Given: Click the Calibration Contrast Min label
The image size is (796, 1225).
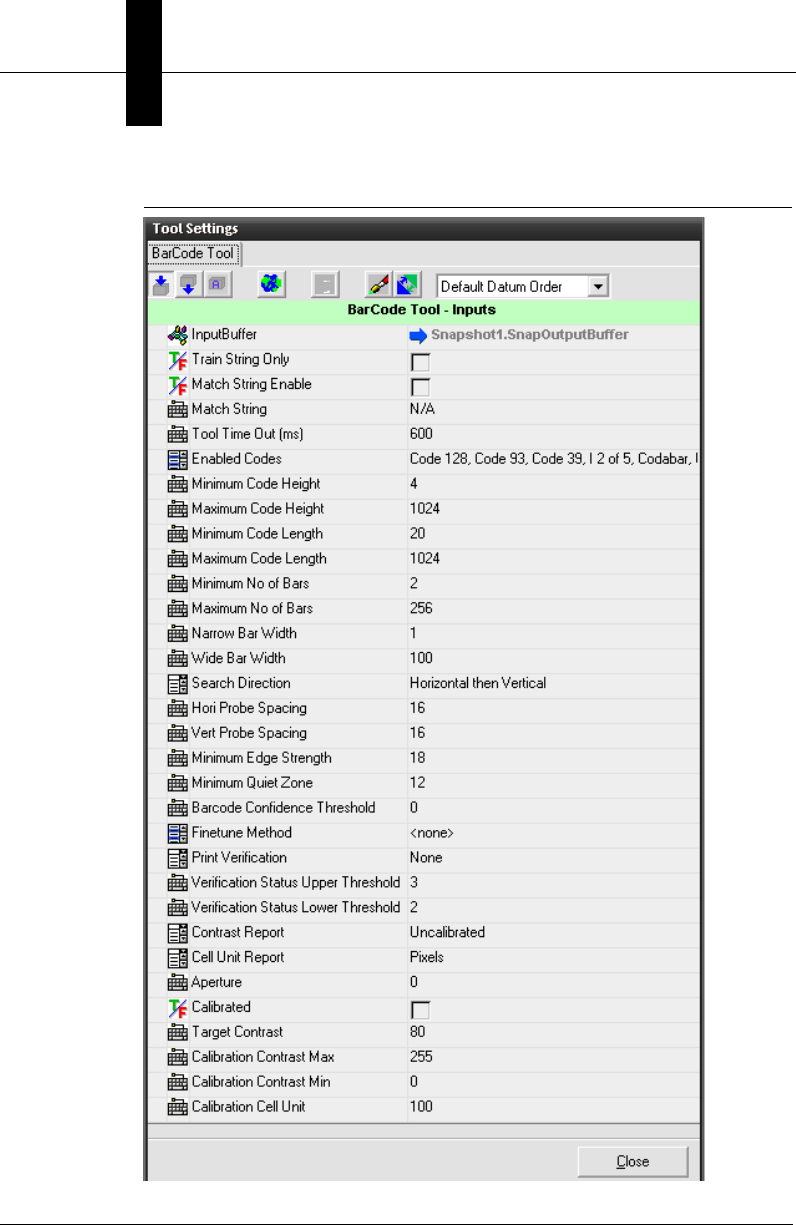Looking at the screenshot, I should pyautogui.click(x=261, y=1082).
